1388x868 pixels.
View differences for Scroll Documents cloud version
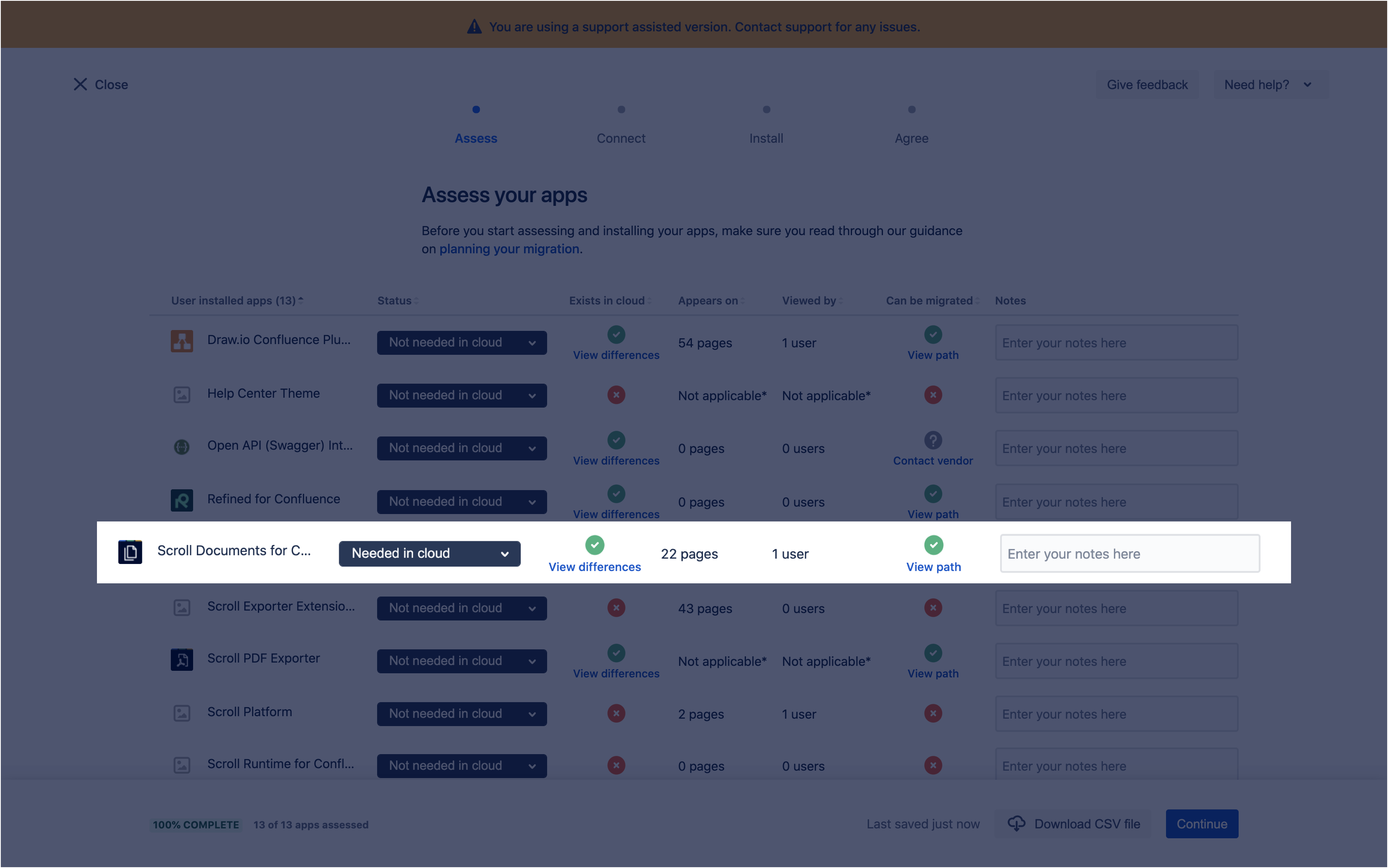pos(594,566)
